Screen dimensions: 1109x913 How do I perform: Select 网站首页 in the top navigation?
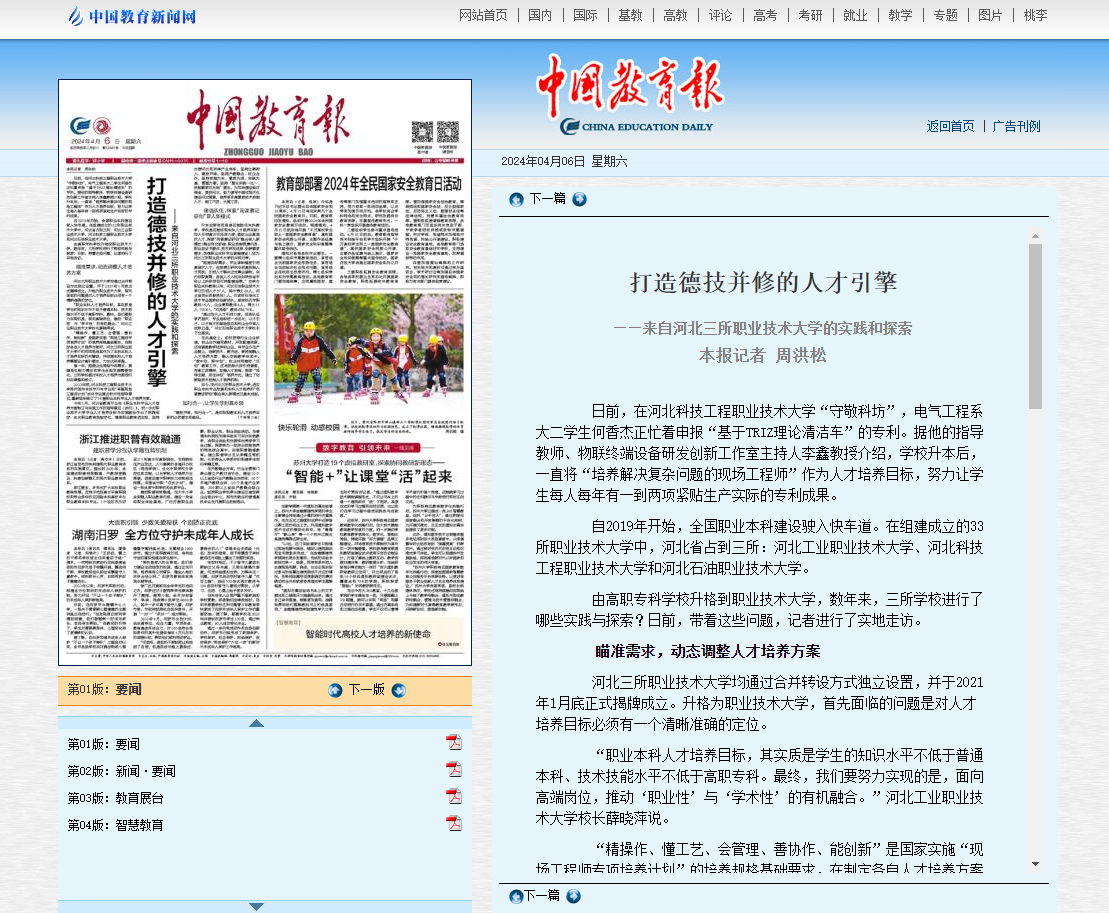tap(483, 15)
